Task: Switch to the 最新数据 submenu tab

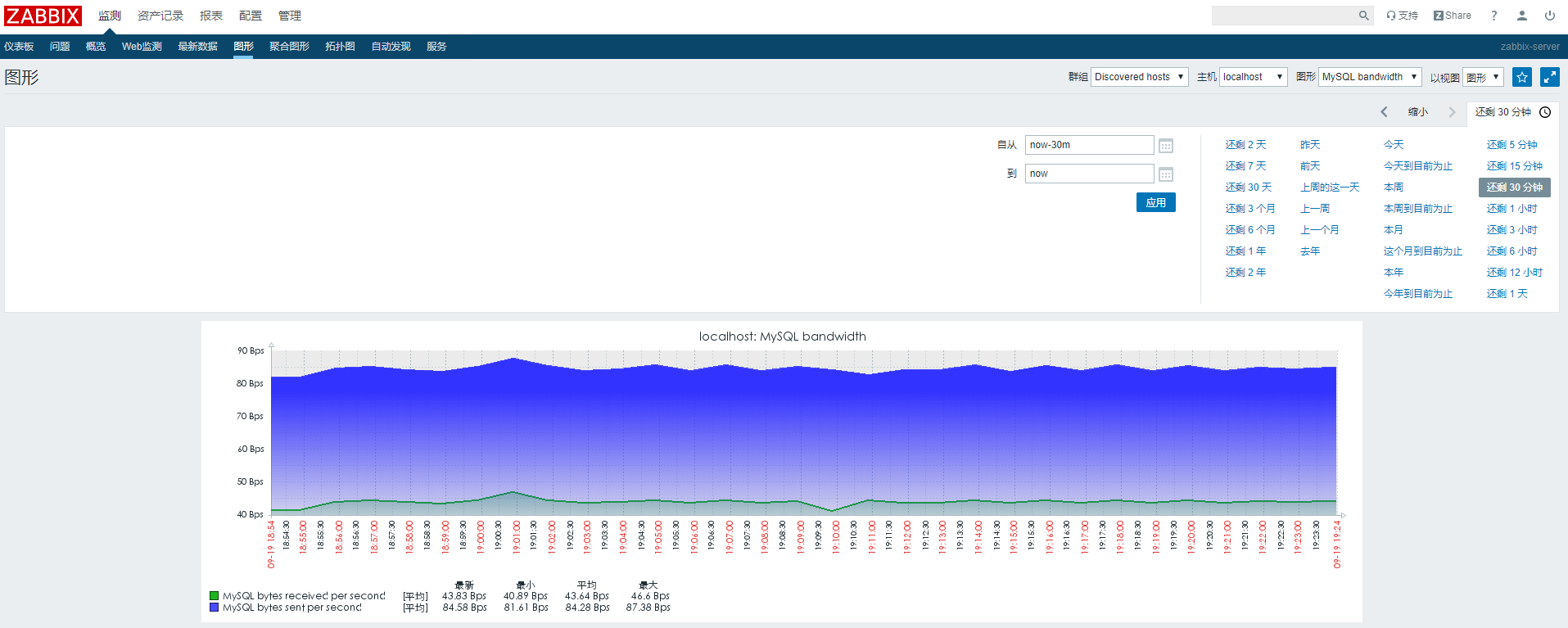Action: click(197, 47)
